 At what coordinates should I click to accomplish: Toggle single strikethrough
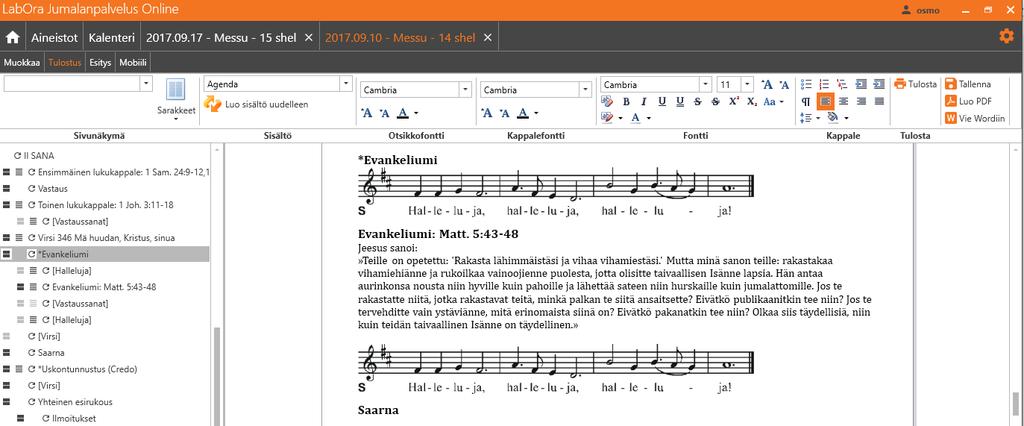tap(697, 101)
